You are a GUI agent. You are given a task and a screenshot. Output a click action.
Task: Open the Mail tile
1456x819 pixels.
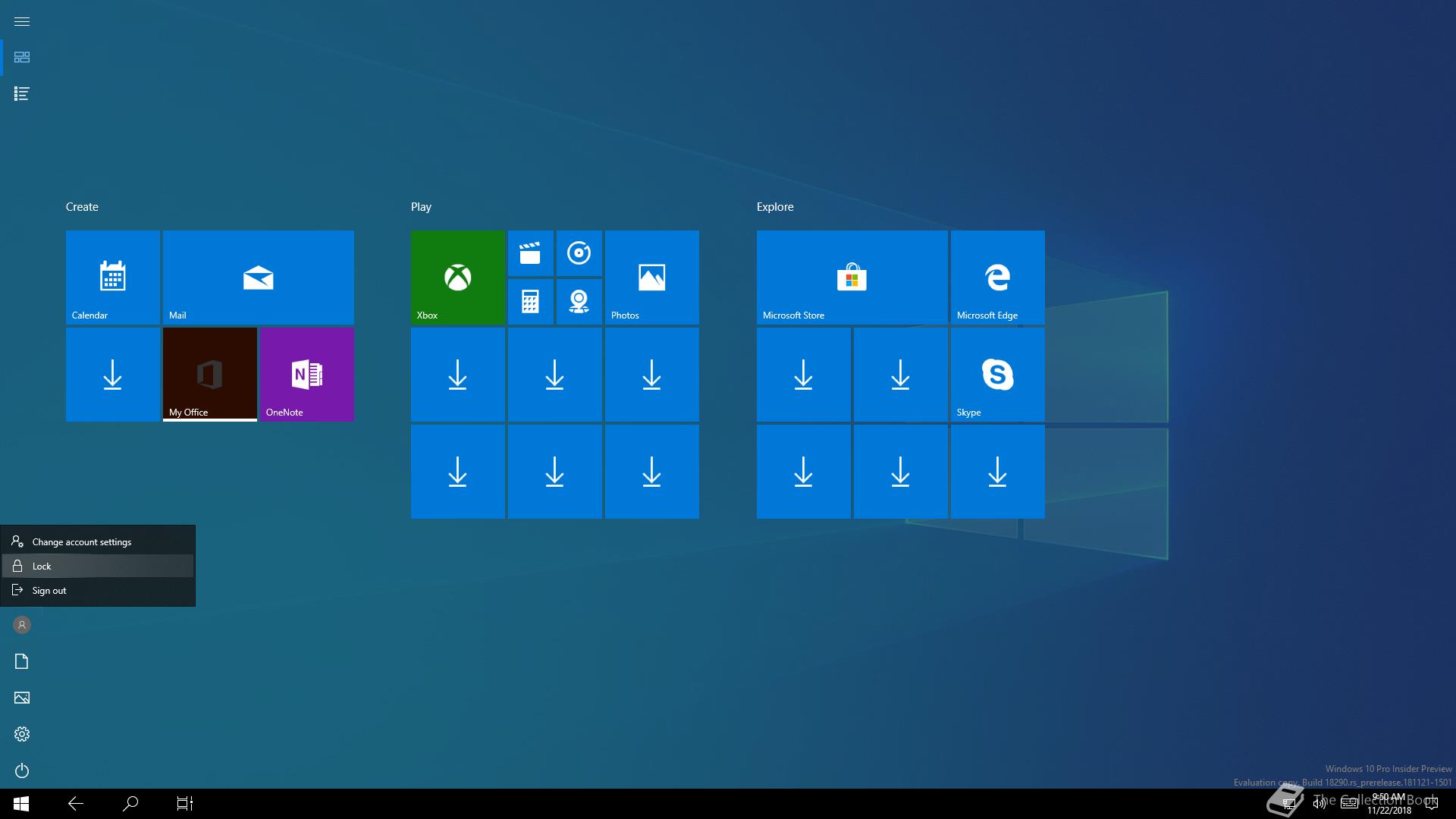tap(259, 278)
